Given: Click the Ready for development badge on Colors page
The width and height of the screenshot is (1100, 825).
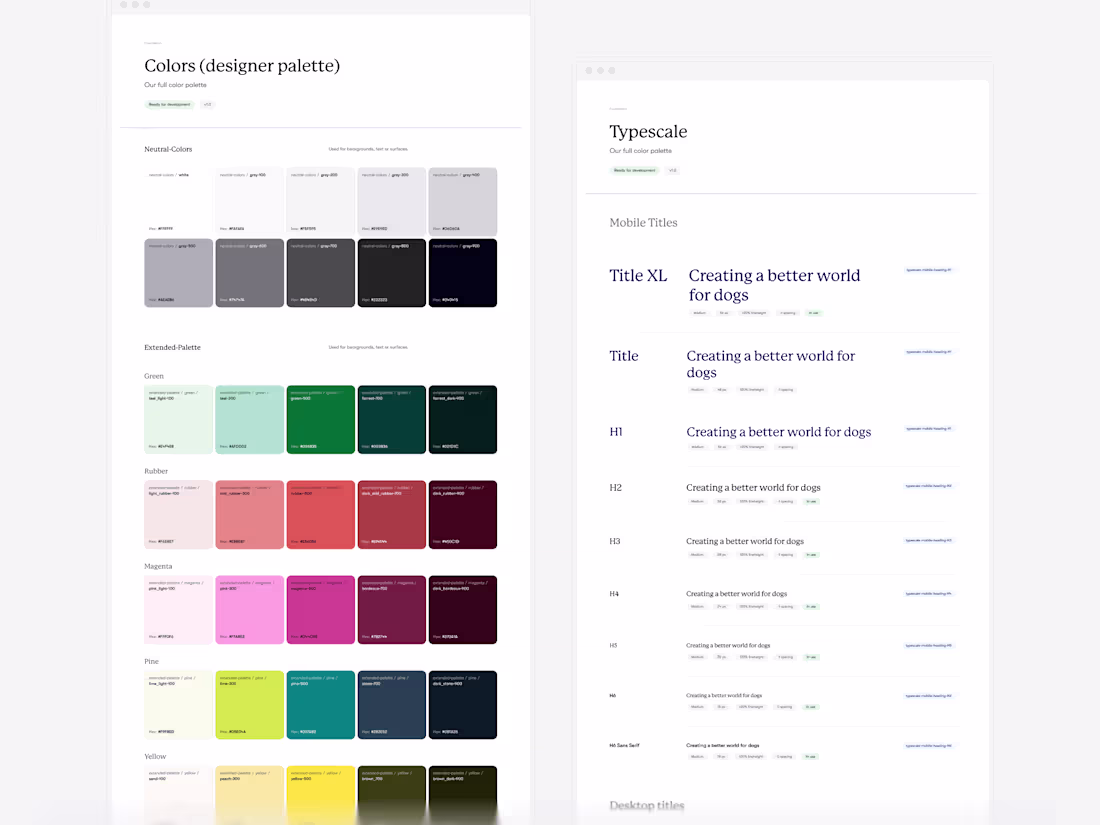Looking at the screenshot, I should (168, 104).
